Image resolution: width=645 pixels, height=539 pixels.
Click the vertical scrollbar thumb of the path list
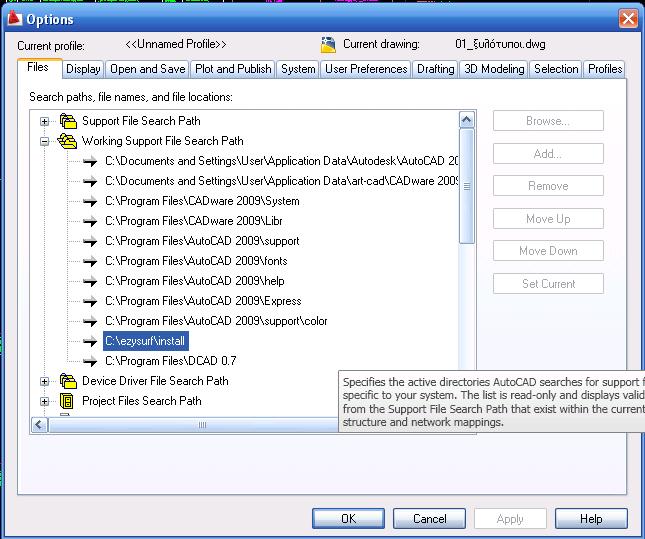(x=466, y=186)
